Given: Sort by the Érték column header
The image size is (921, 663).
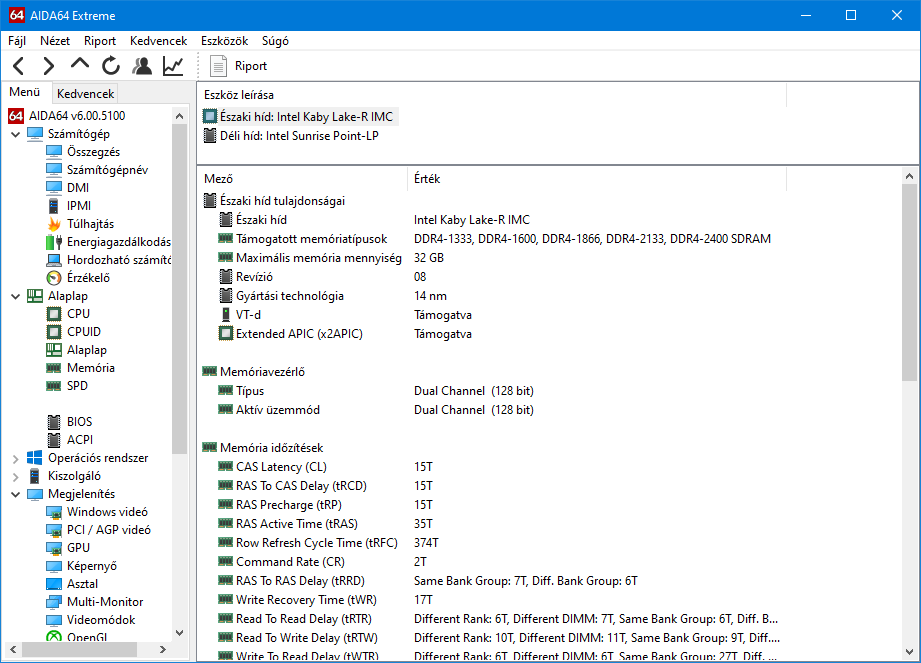Looking at the screenshot, I should [x=596, y=179].
